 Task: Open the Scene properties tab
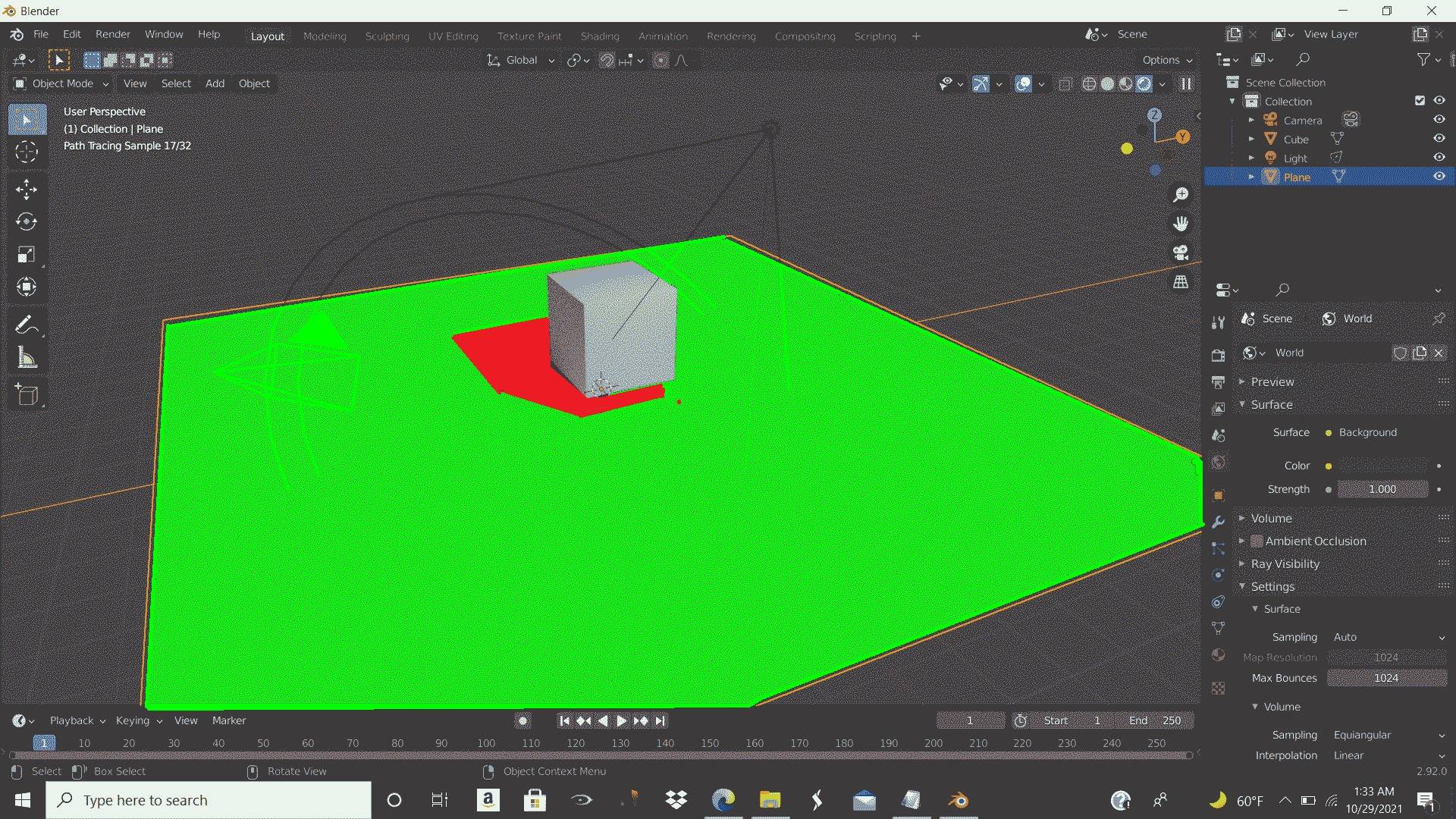tap(1218, 435)
